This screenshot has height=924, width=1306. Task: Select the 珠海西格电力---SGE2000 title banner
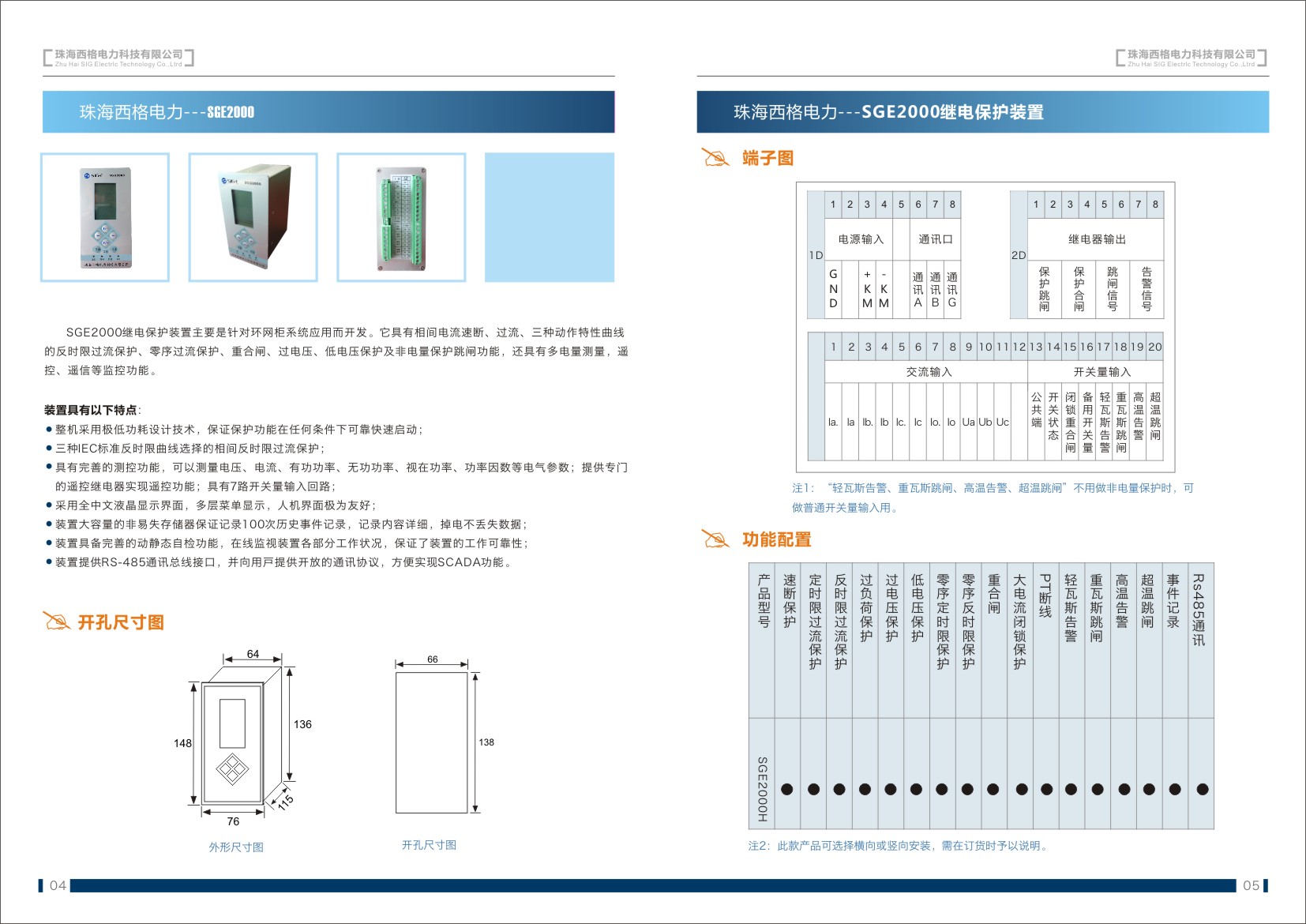point(328,112)
